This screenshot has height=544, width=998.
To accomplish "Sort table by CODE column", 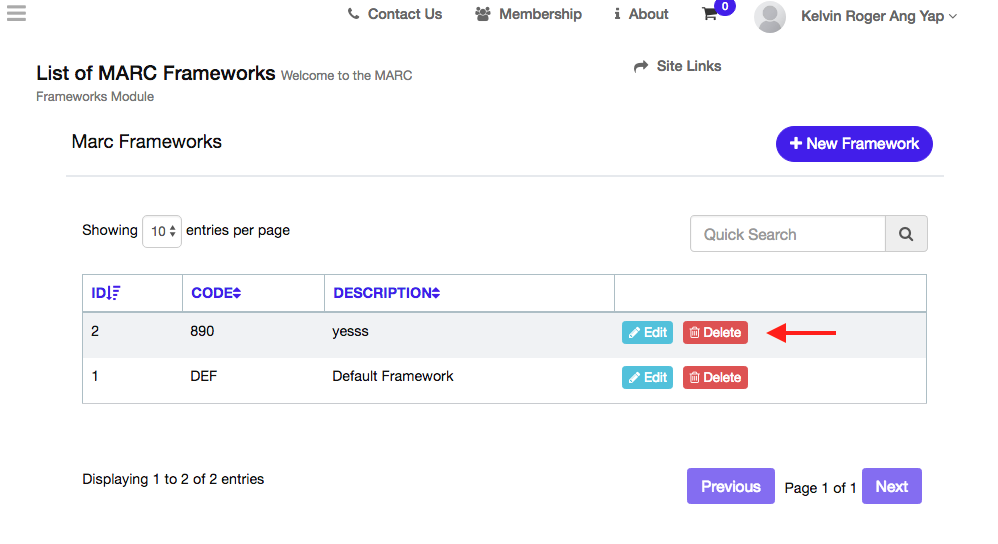I will coord(216,293).
